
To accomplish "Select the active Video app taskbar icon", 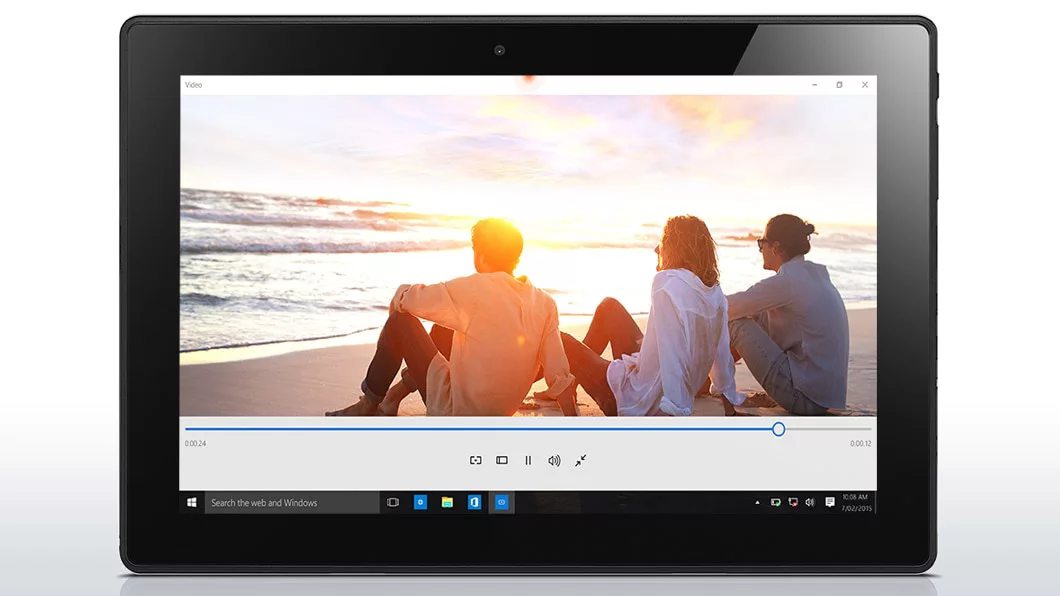I will [502, 502].
